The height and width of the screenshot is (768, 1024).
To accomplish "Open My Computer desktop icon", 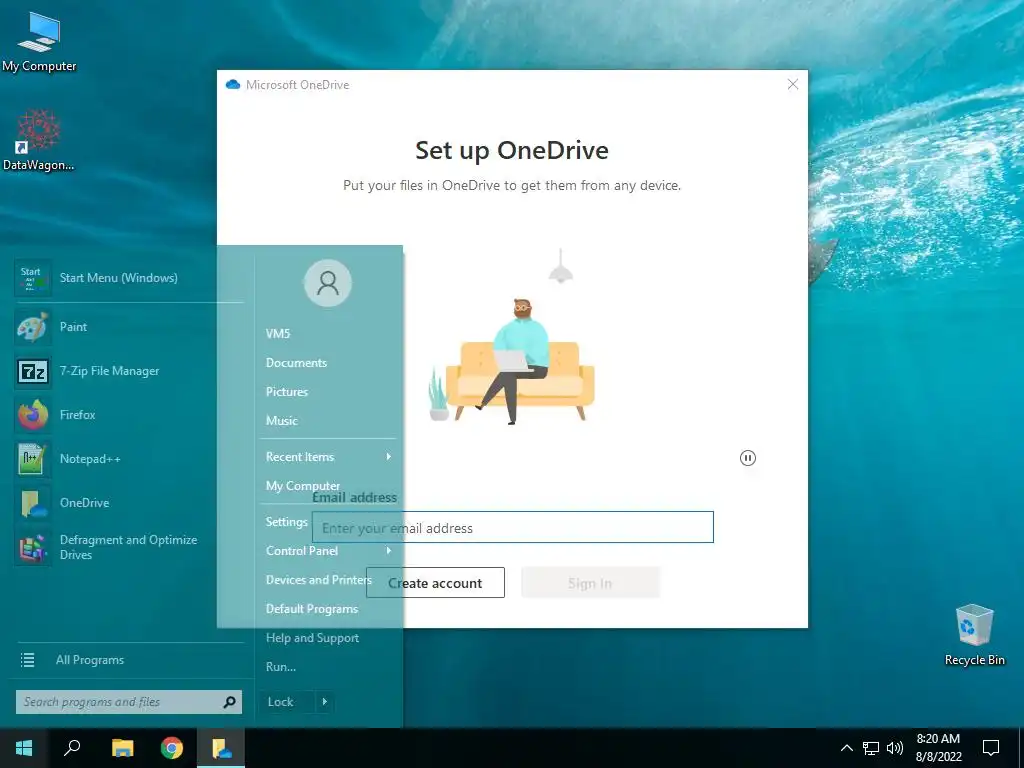I will click(39, 41).
